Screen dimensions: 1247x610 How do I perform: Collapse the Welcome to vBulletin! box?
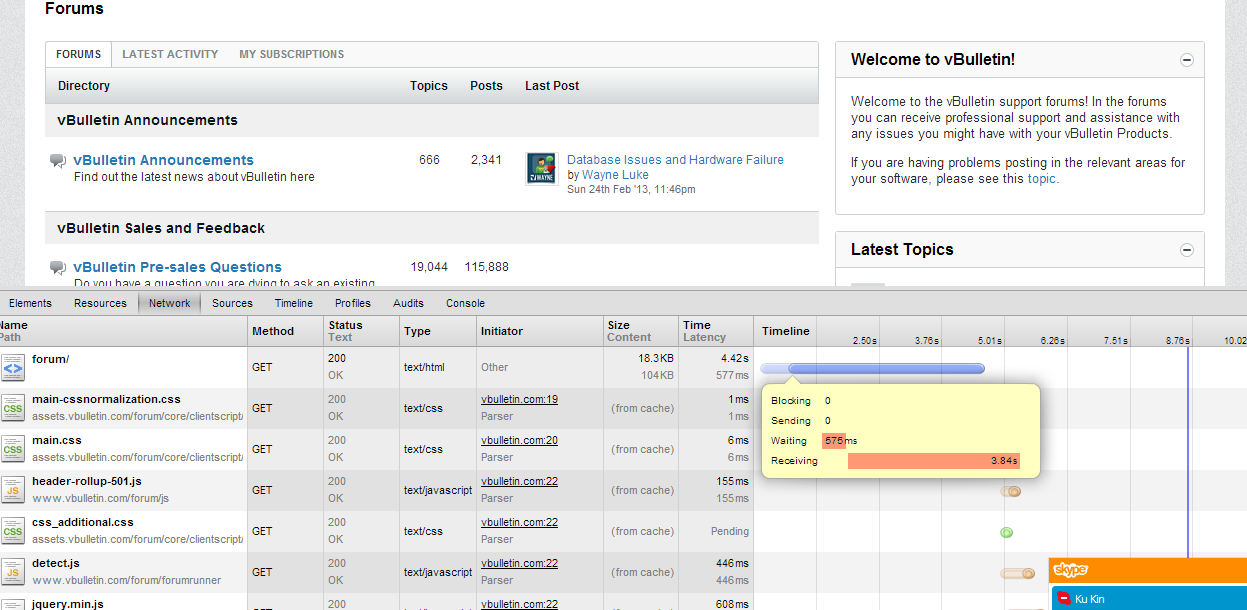1187,60
